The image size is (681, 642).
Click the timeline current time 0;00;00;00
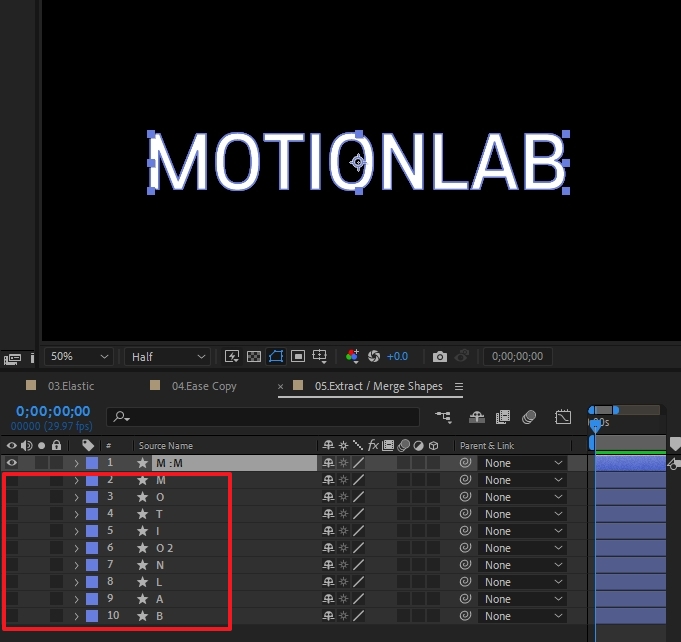pyautogui.click(x=53, y=411)
